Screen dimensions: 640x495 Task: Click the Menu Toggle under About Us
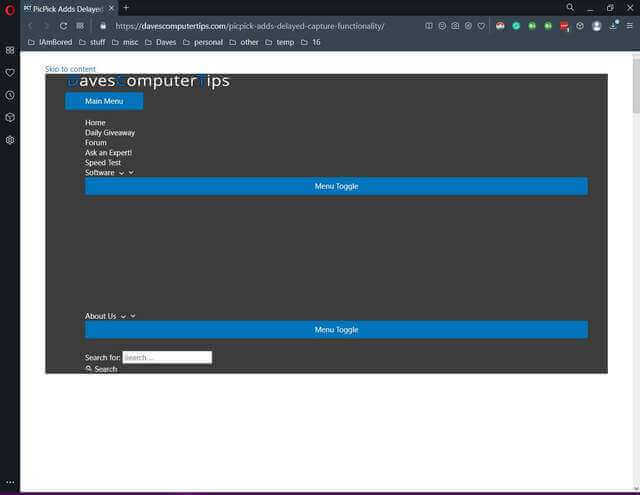point(336,330)
